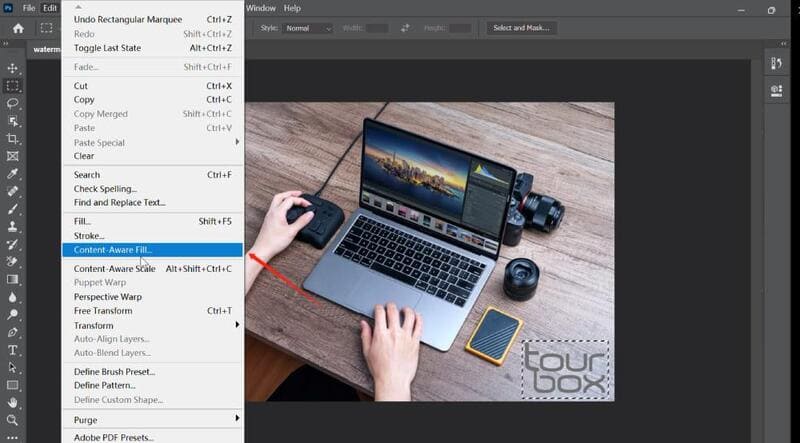Select the Horizontal Type tool
Viewport: 800px width, 443px height.
[x=12, y=350]
